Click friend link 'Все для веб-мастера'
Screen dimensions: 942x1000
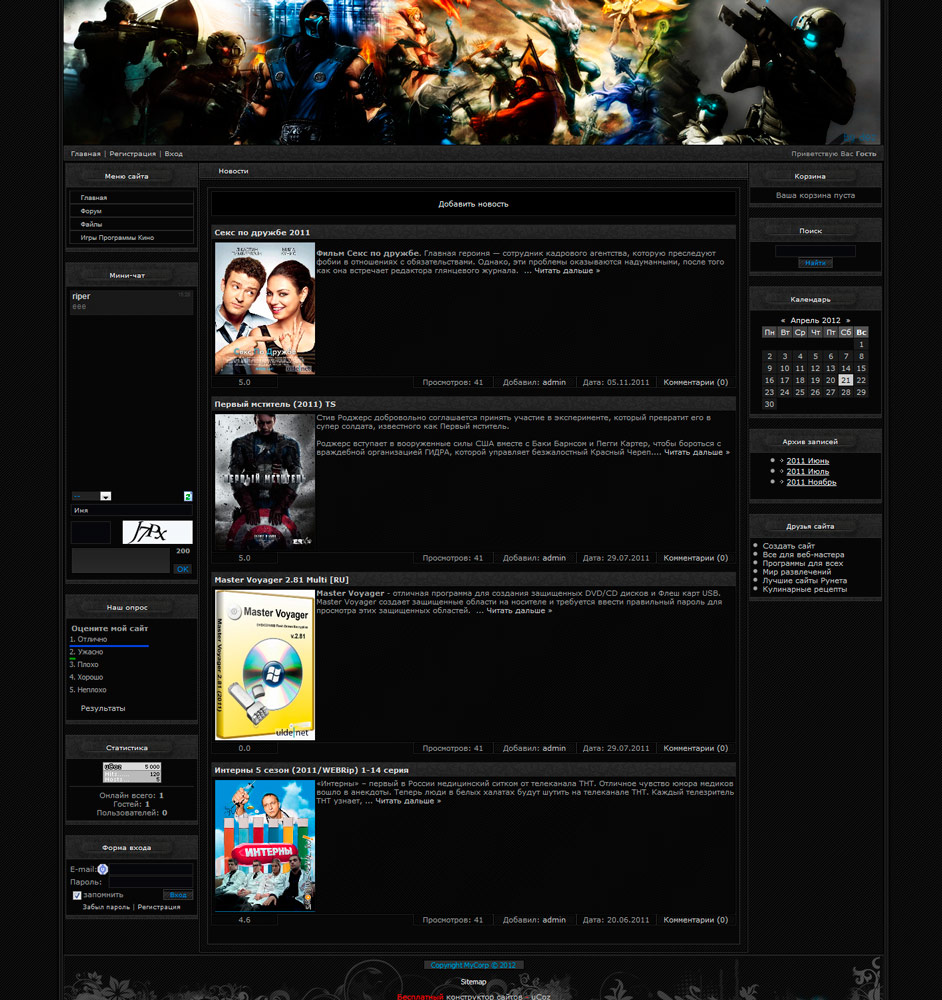tap(803, 555)
